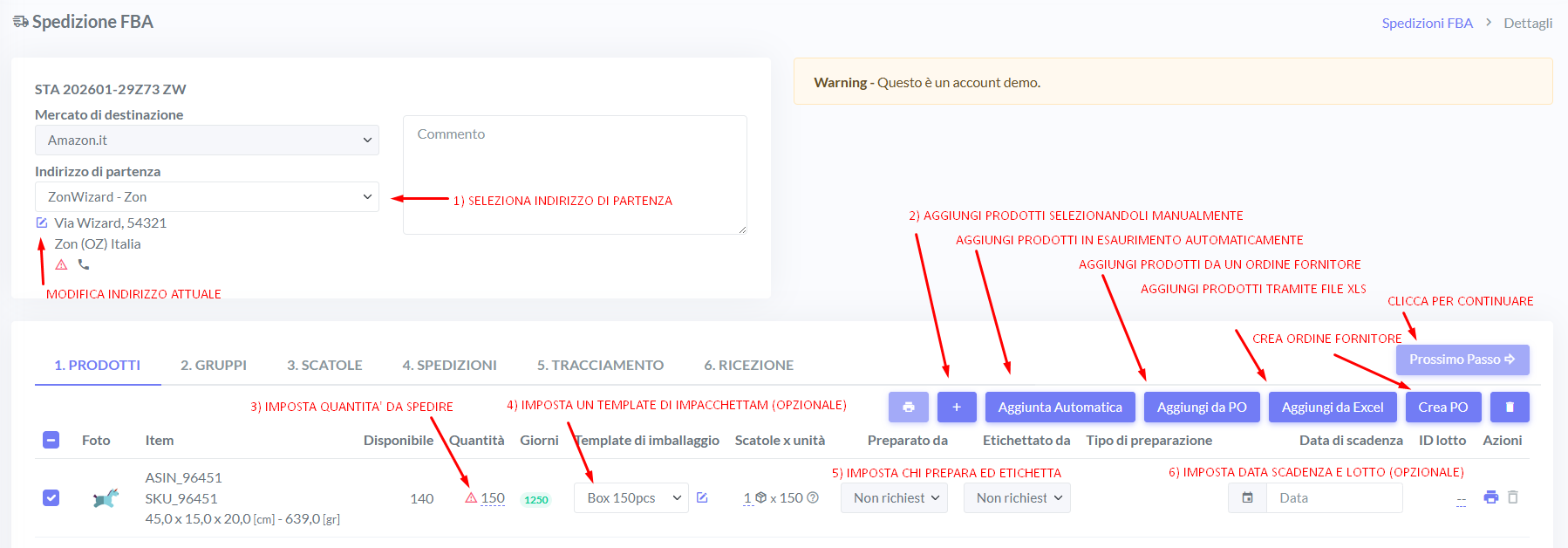Print labels for the SKU_96451 row
Image resolution: width=1568 pixels, height=548 pixels.
click(1490, 497)
